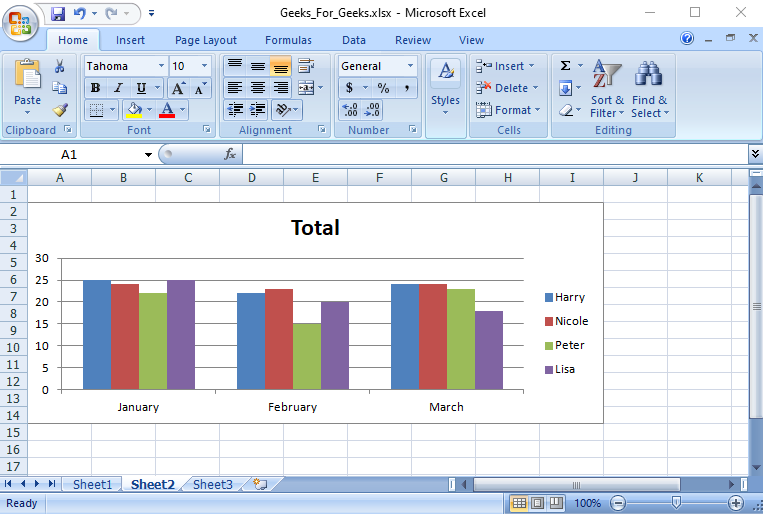Toggle Underline formatting

[x=141, y=88]
